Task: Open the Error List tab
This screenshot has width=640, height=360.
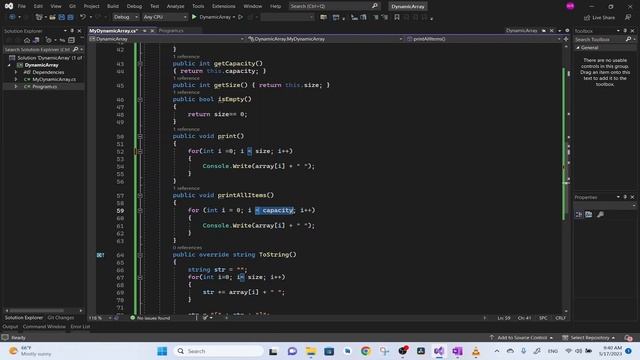Action: pyautogui.click(x=80, y=327)
